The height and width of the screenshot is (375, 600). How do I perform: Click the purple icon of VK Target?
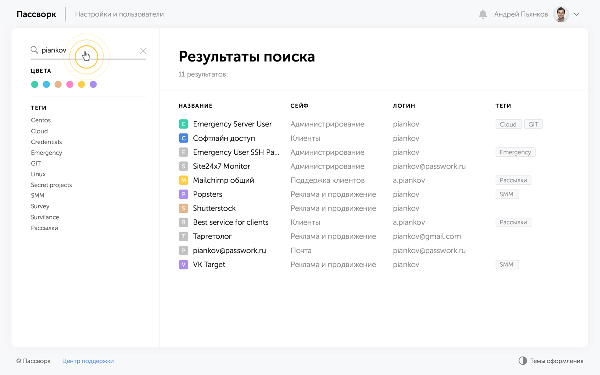click(x=183, y=264)
